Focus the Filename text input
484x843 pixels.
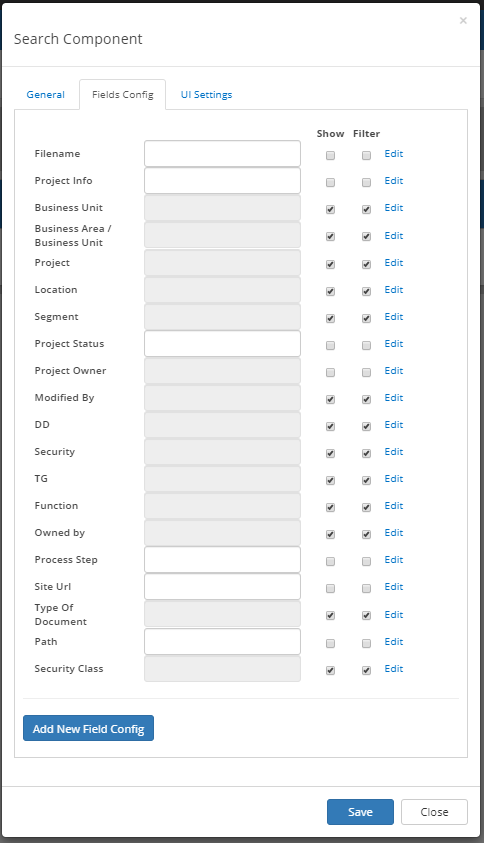coord(222,154)
